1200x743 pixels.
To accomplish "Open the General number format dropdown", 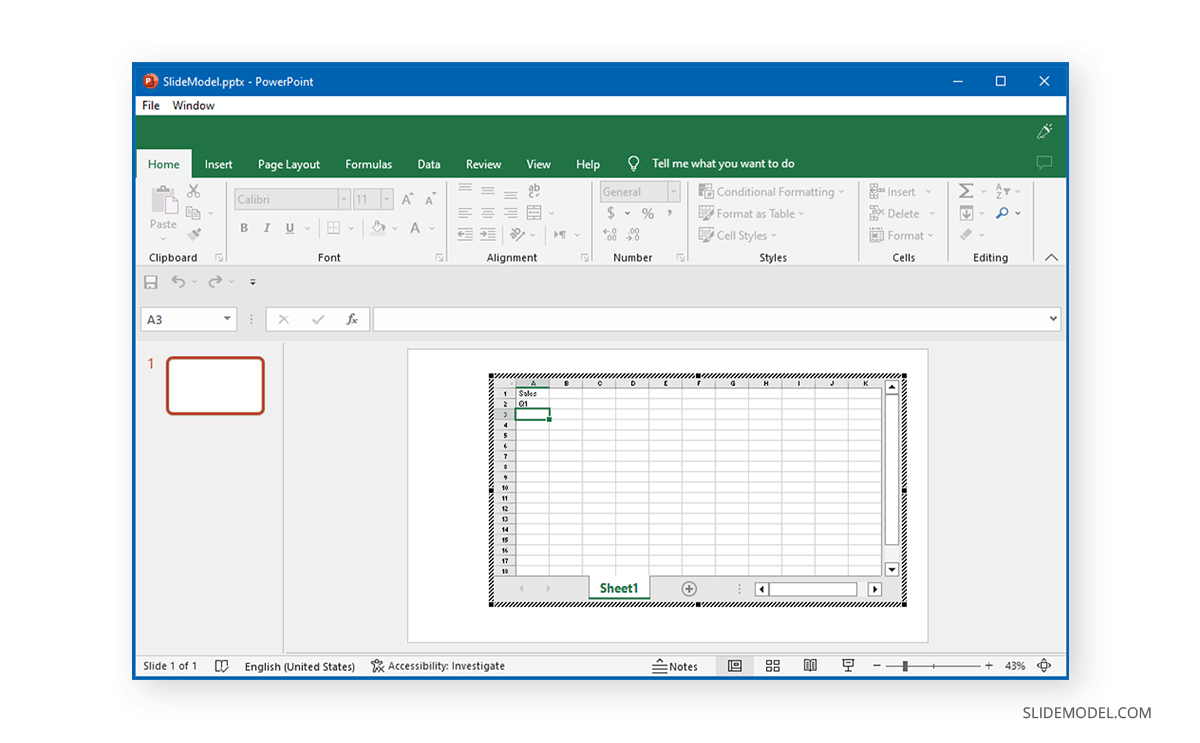I will coord(674,191).
